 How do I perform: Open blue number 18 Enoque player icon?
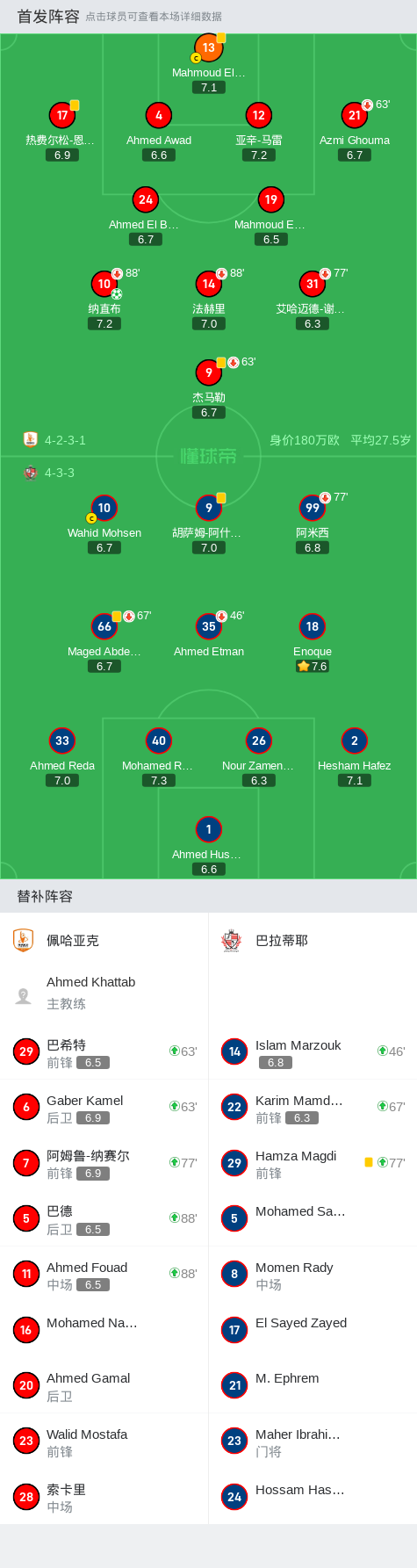(313, 626)
